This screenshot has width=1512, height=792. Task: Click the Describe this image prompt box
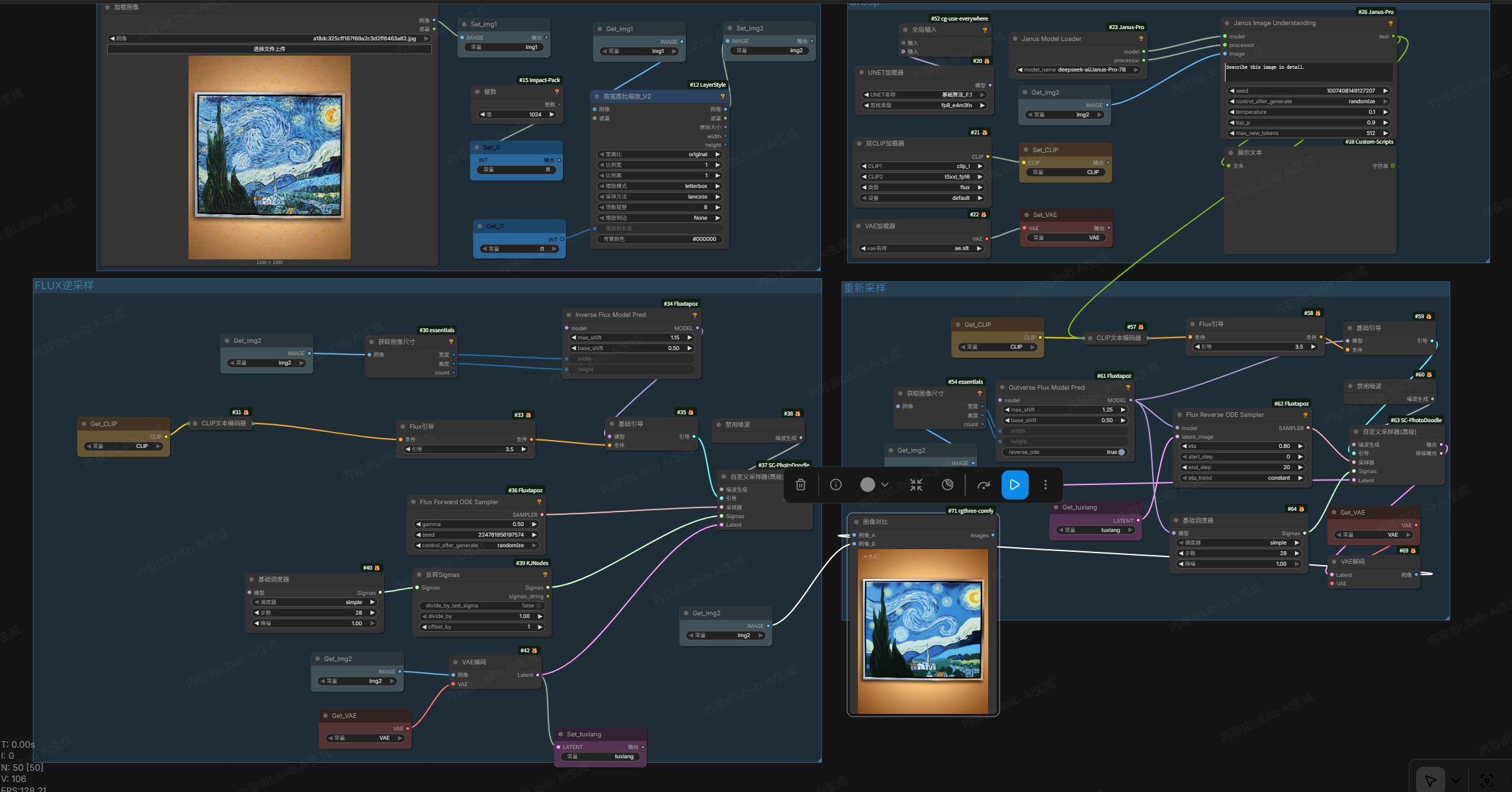[x=1308, y=72]
